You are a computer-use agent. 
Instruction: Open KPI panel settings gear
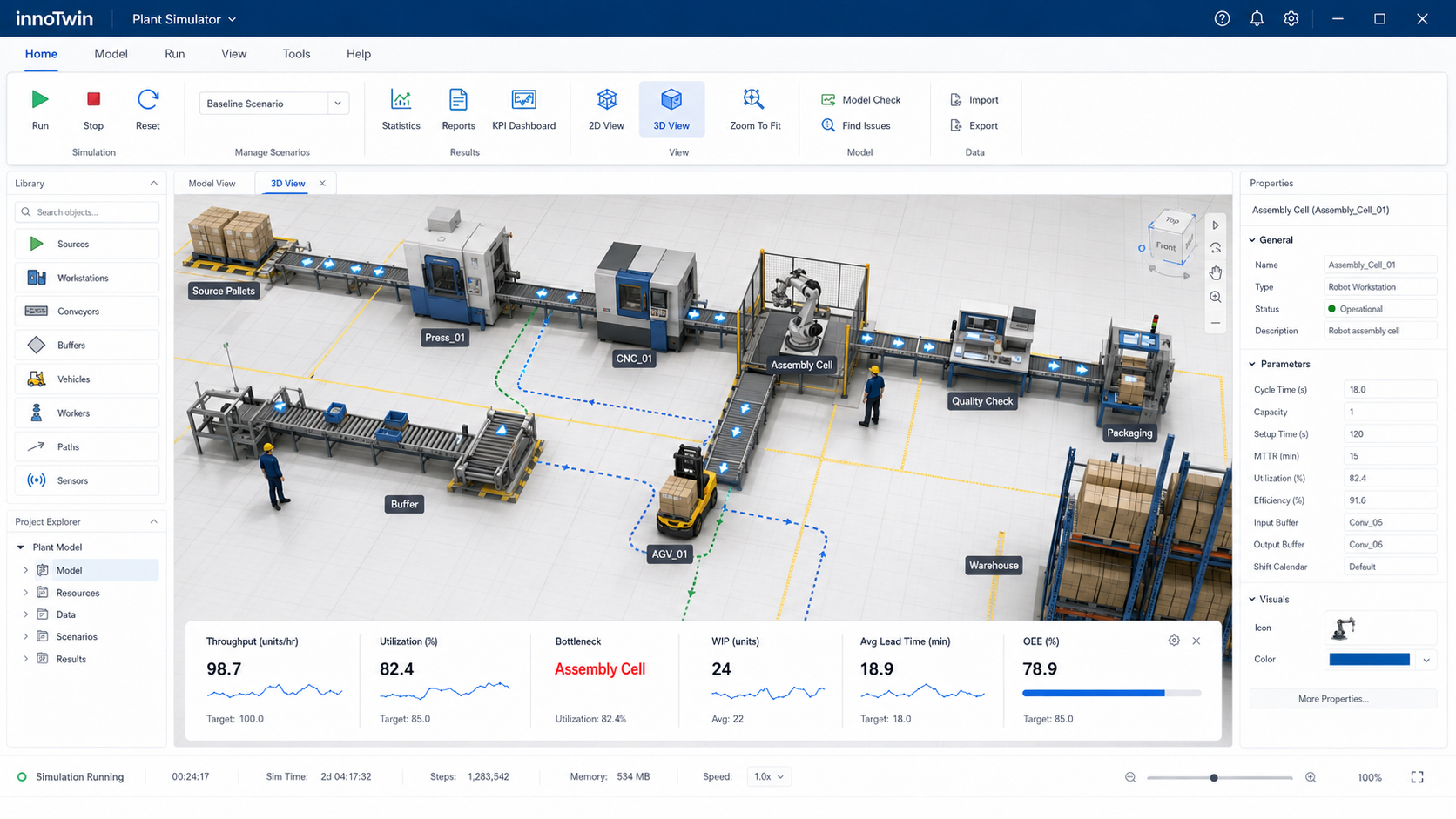(1174, 641)
